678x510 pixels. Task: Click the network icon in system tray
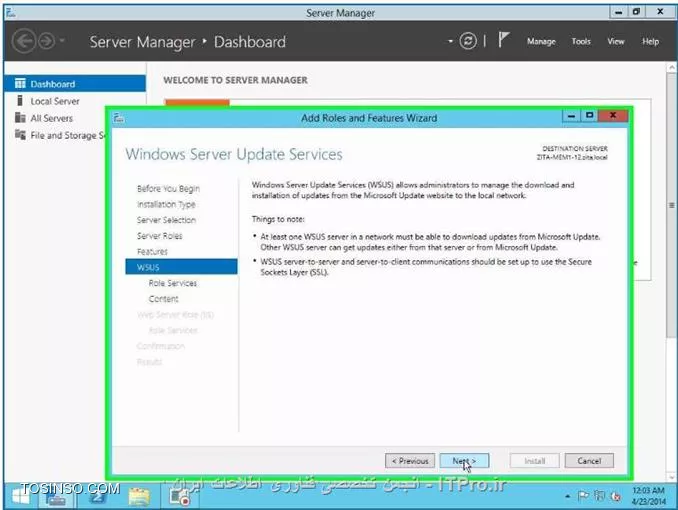tap(599, 496)
